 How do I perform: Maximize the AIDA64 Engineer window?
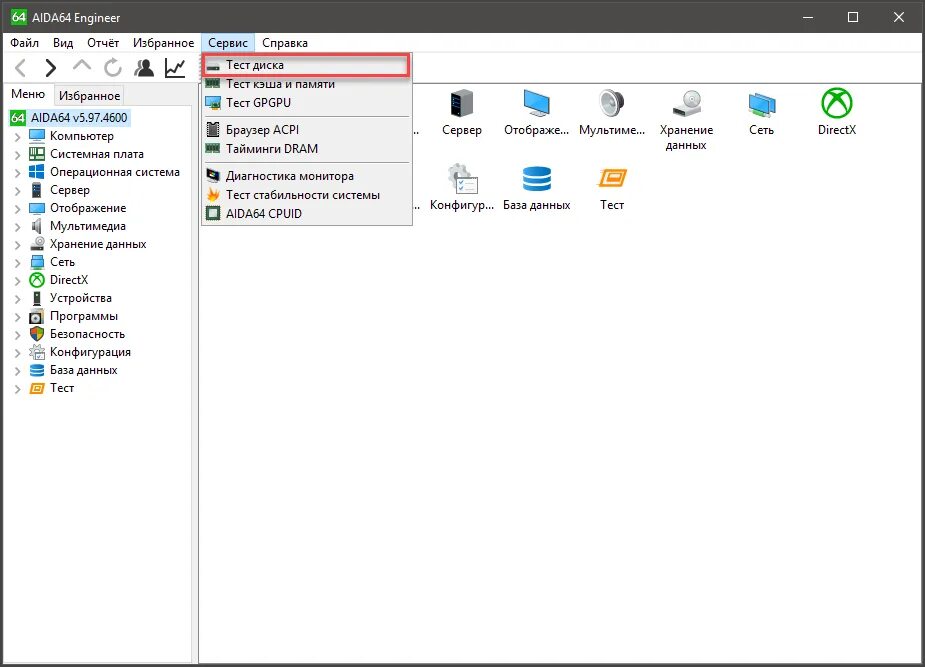tap(853, 17)
